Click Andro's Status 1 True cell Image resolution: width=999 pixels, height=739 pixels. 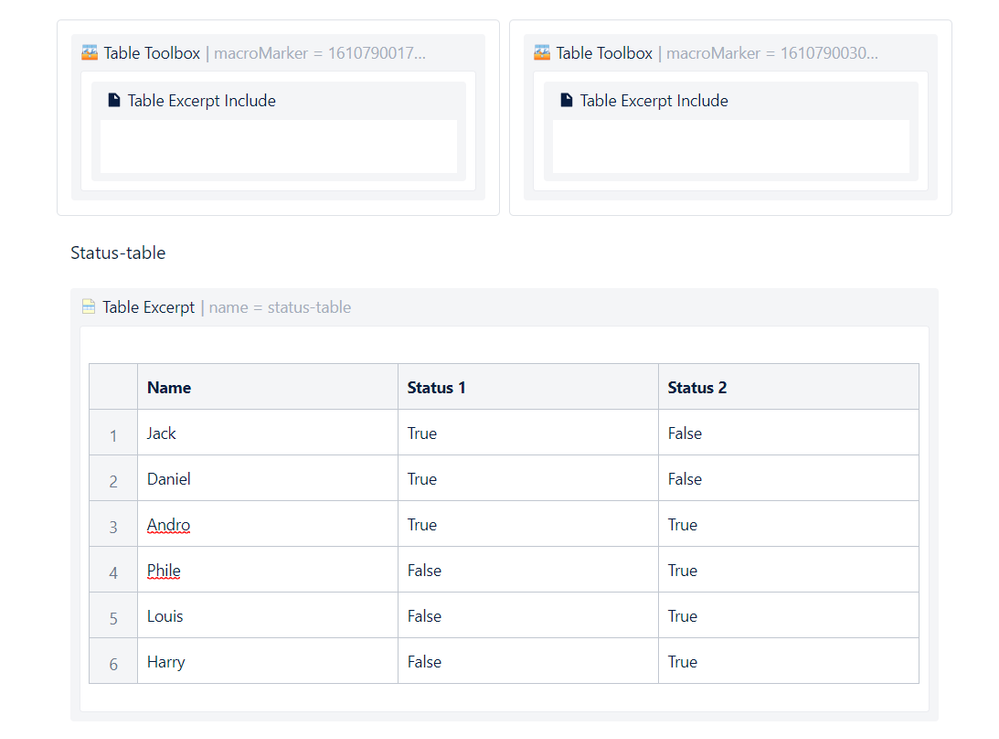point(528,524)
